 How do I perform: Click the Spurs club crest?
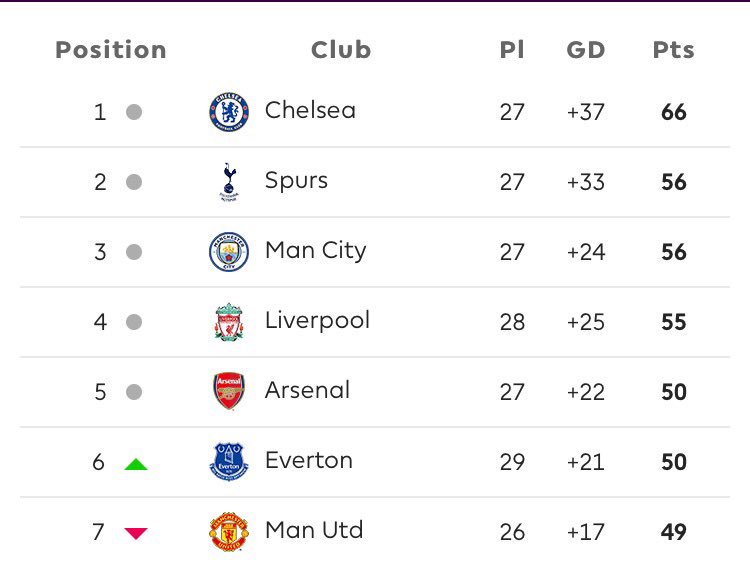(229, 182)
